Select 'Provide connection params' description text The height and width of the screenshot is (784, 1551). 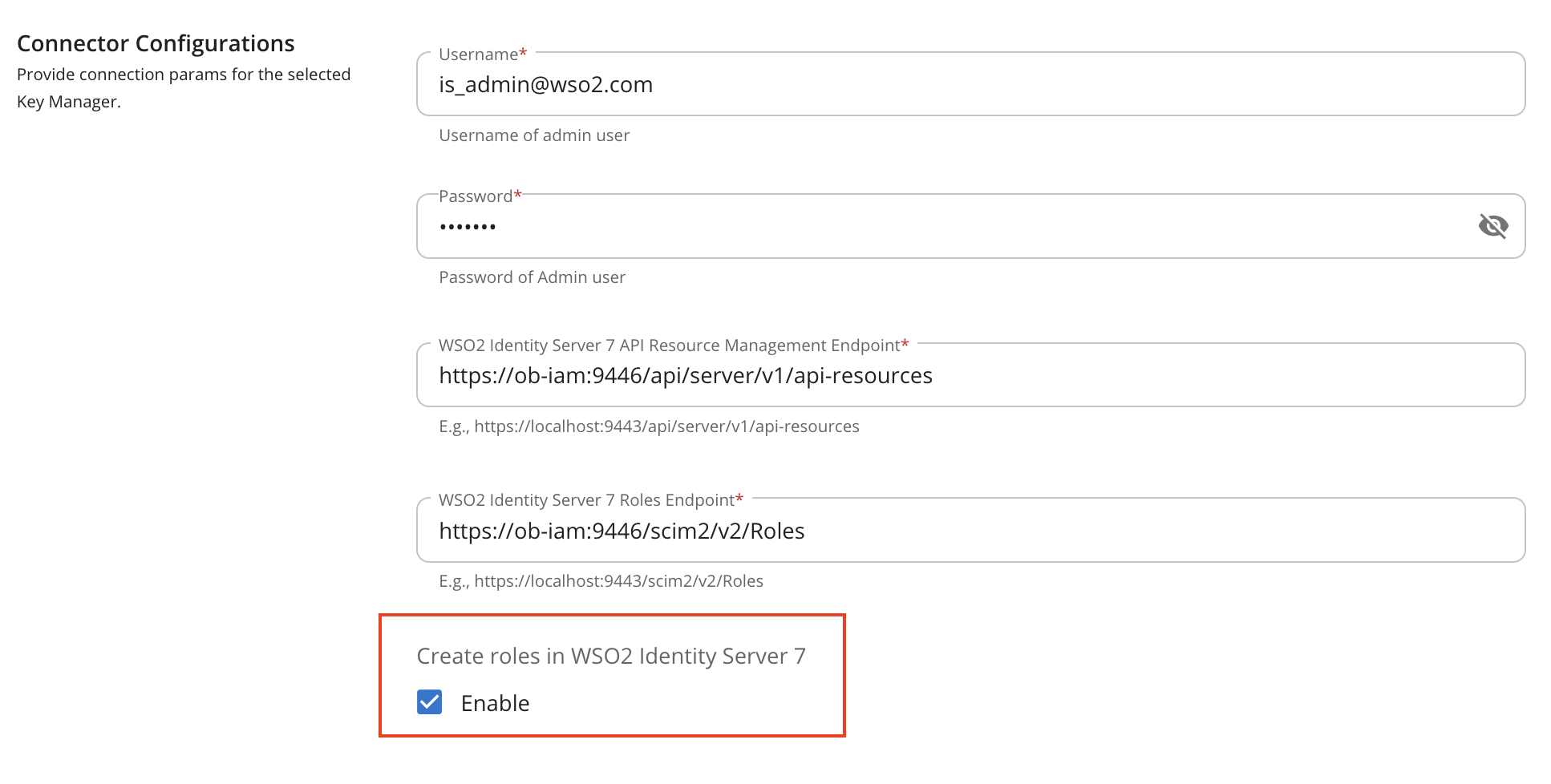click(184, 88)
